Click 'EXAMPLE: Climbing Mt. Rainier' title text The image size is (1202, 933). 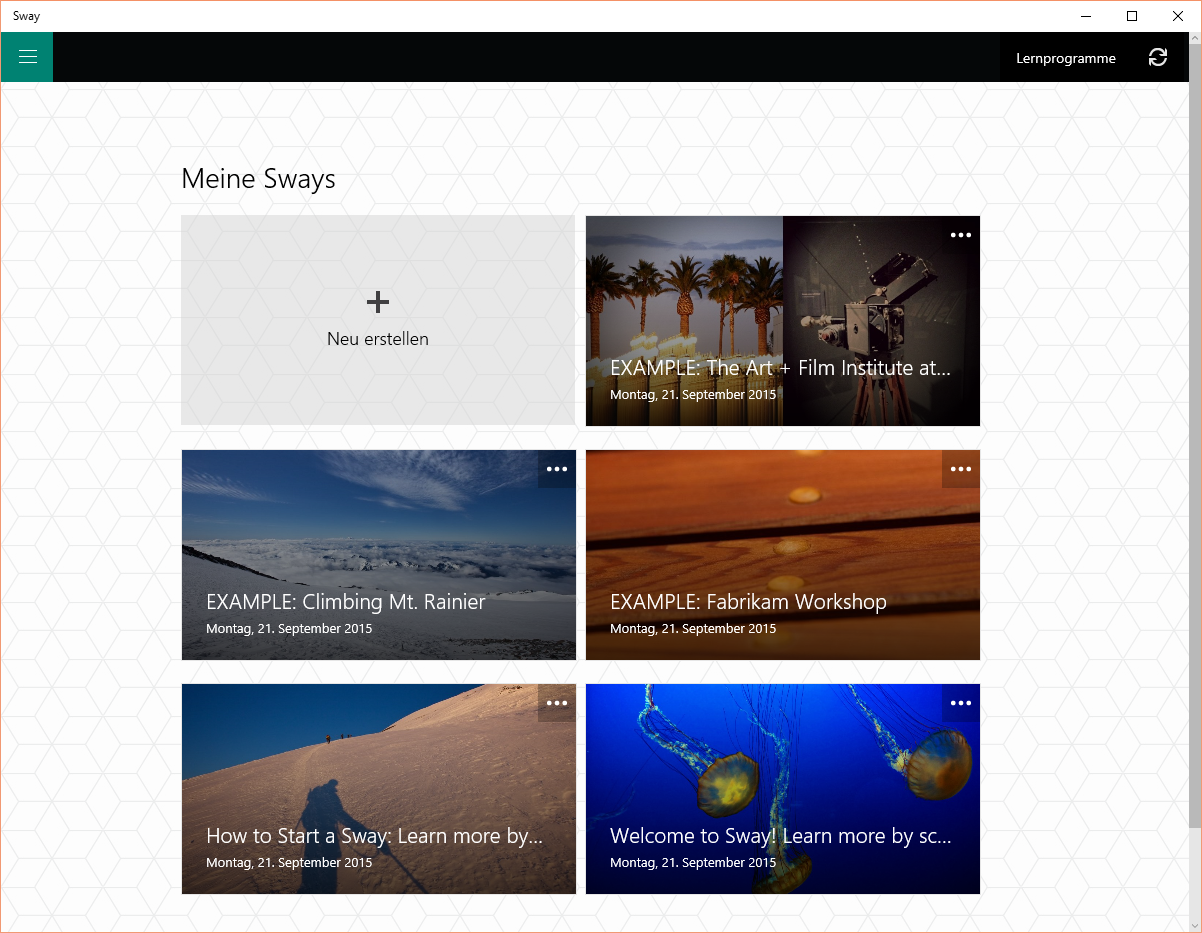pos(346,602)
